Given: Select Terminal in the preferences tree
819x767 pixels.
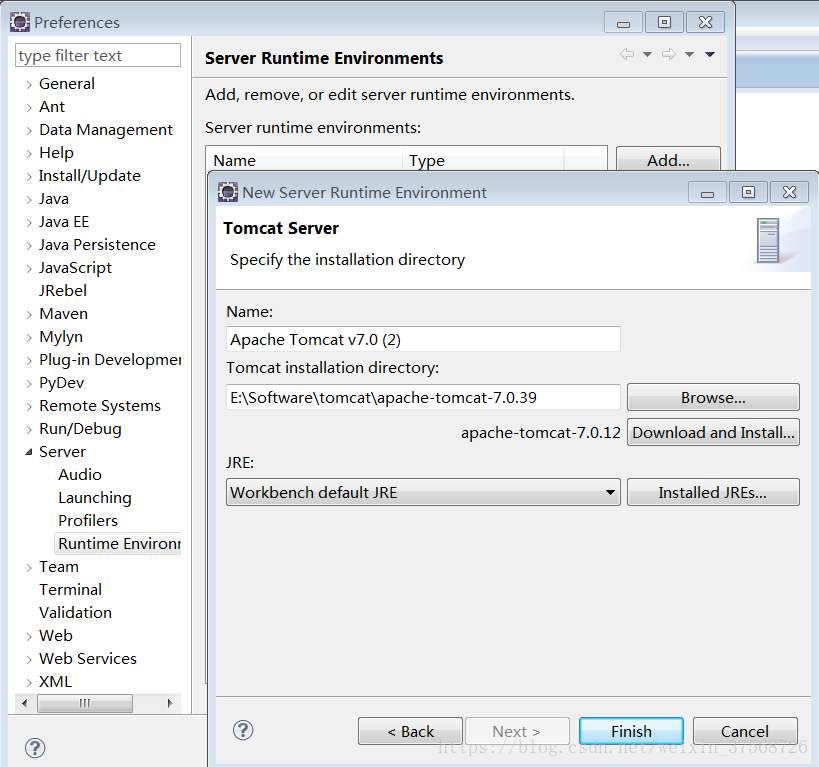Looking at the screenshot, I should click(71, 589).
